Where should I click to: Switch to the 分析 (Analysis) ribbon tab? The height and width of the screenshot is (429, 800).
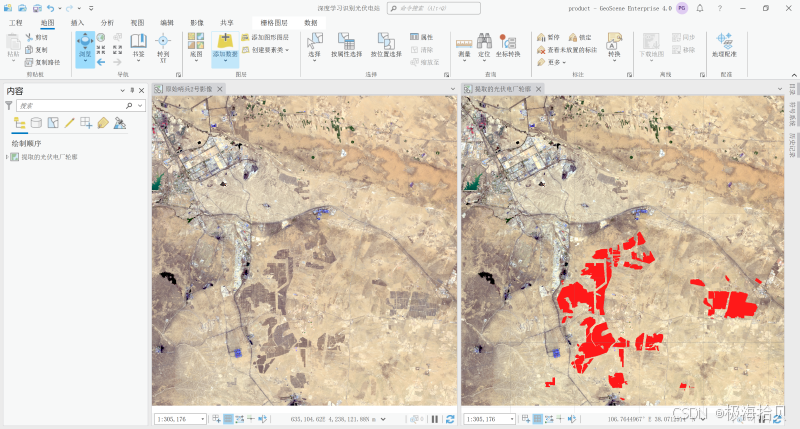coord(107,23)
